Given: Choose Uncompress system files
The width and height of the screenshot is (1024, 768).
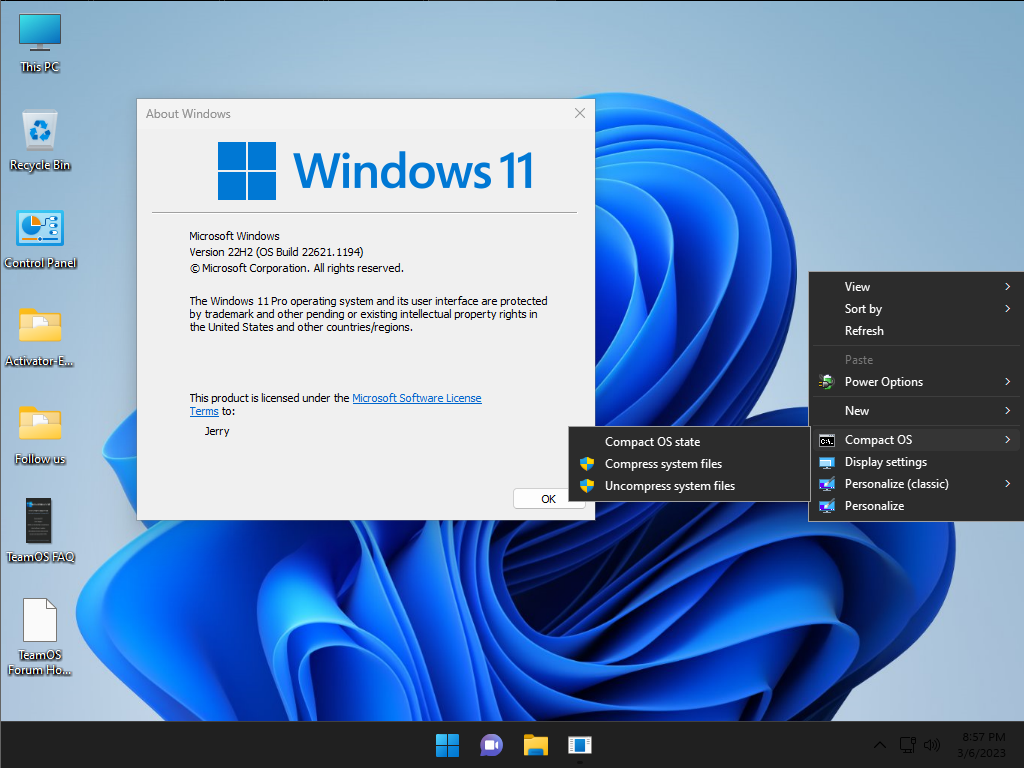Looking at the screenshot, I should (689, 486).
